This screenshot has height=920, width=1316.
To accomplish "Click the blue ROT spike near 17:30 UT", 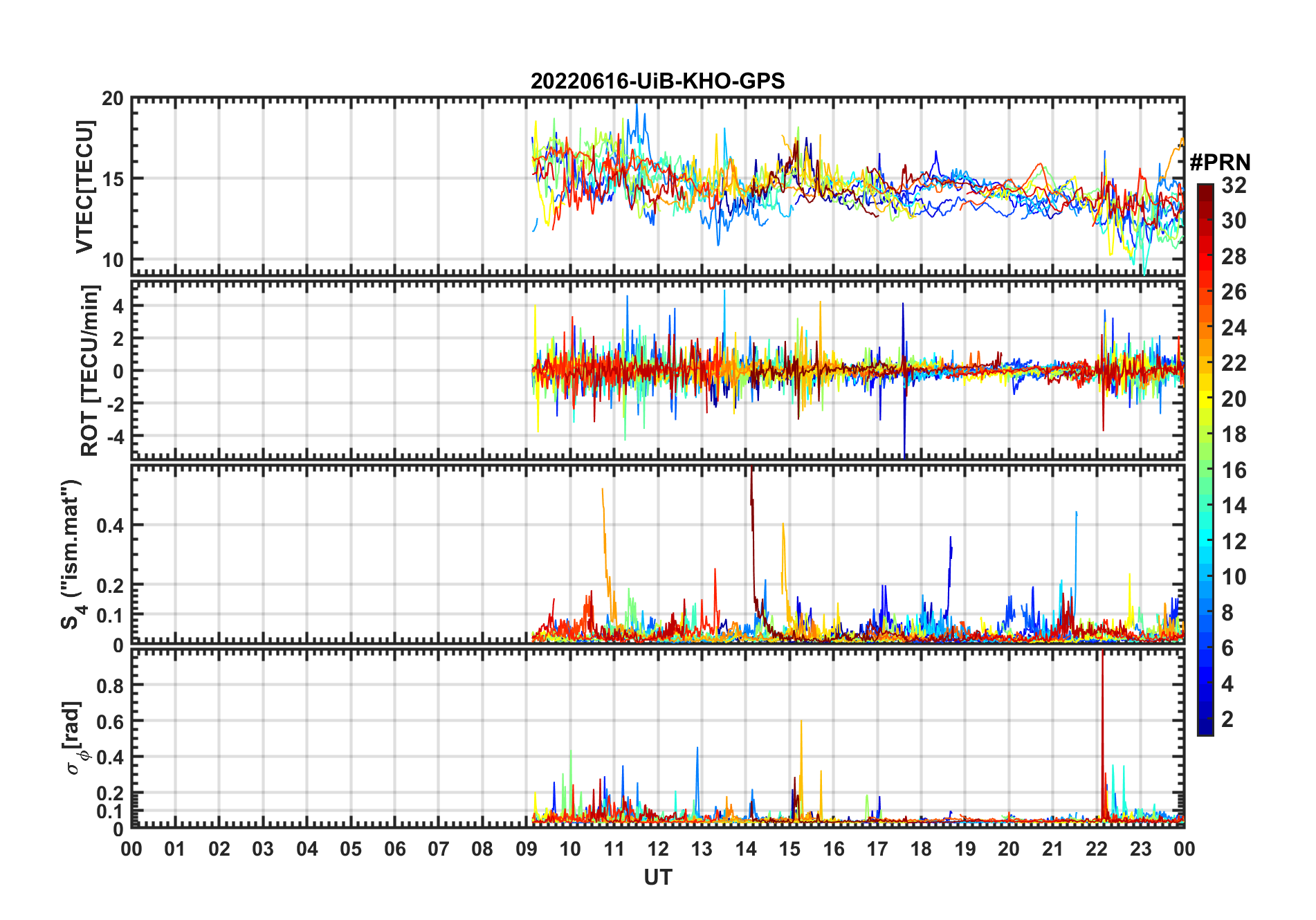I will coord(904,380).
